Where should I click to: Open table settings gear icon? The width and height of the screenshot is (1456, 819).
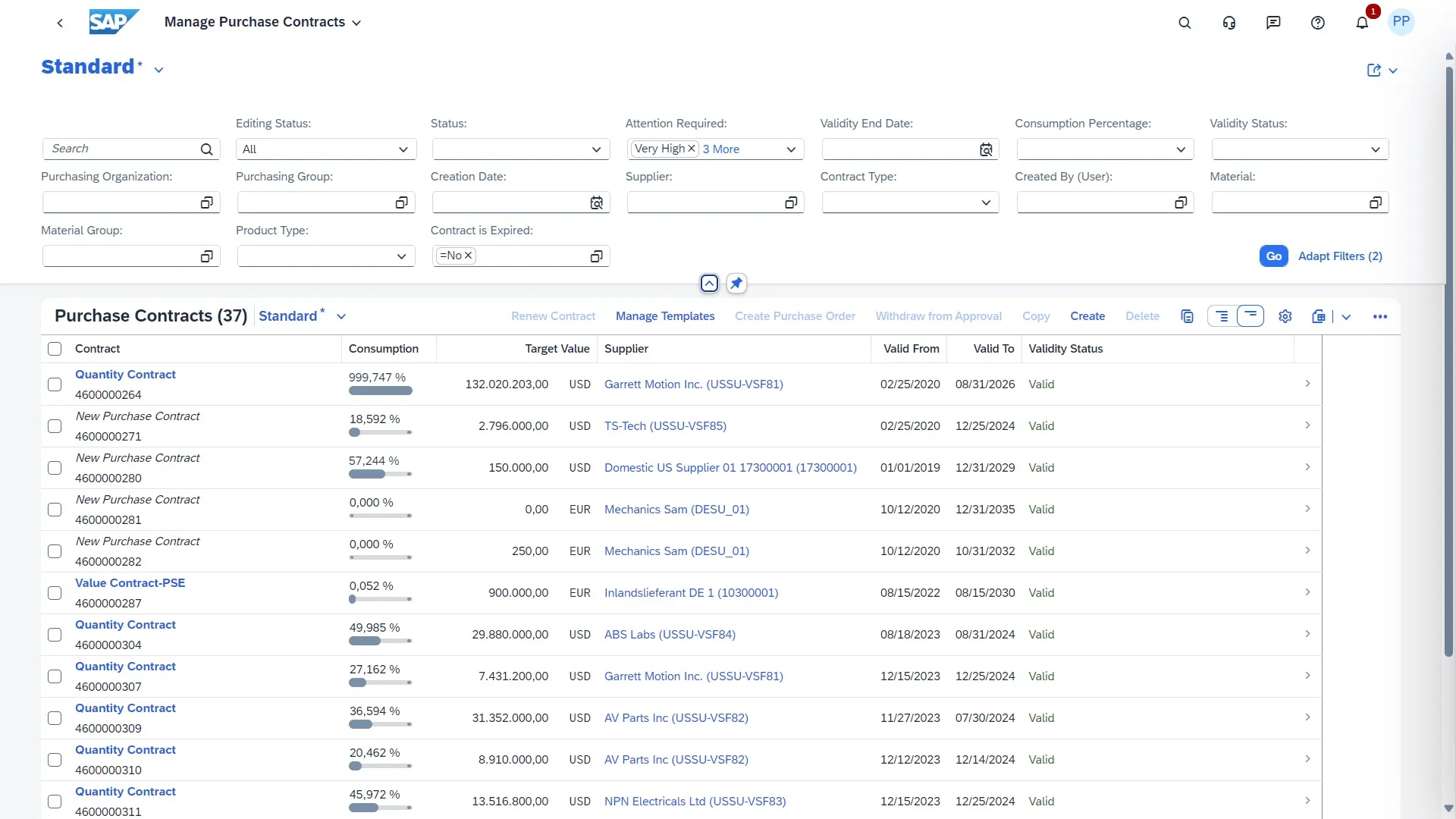click(x=1285, y=316)
